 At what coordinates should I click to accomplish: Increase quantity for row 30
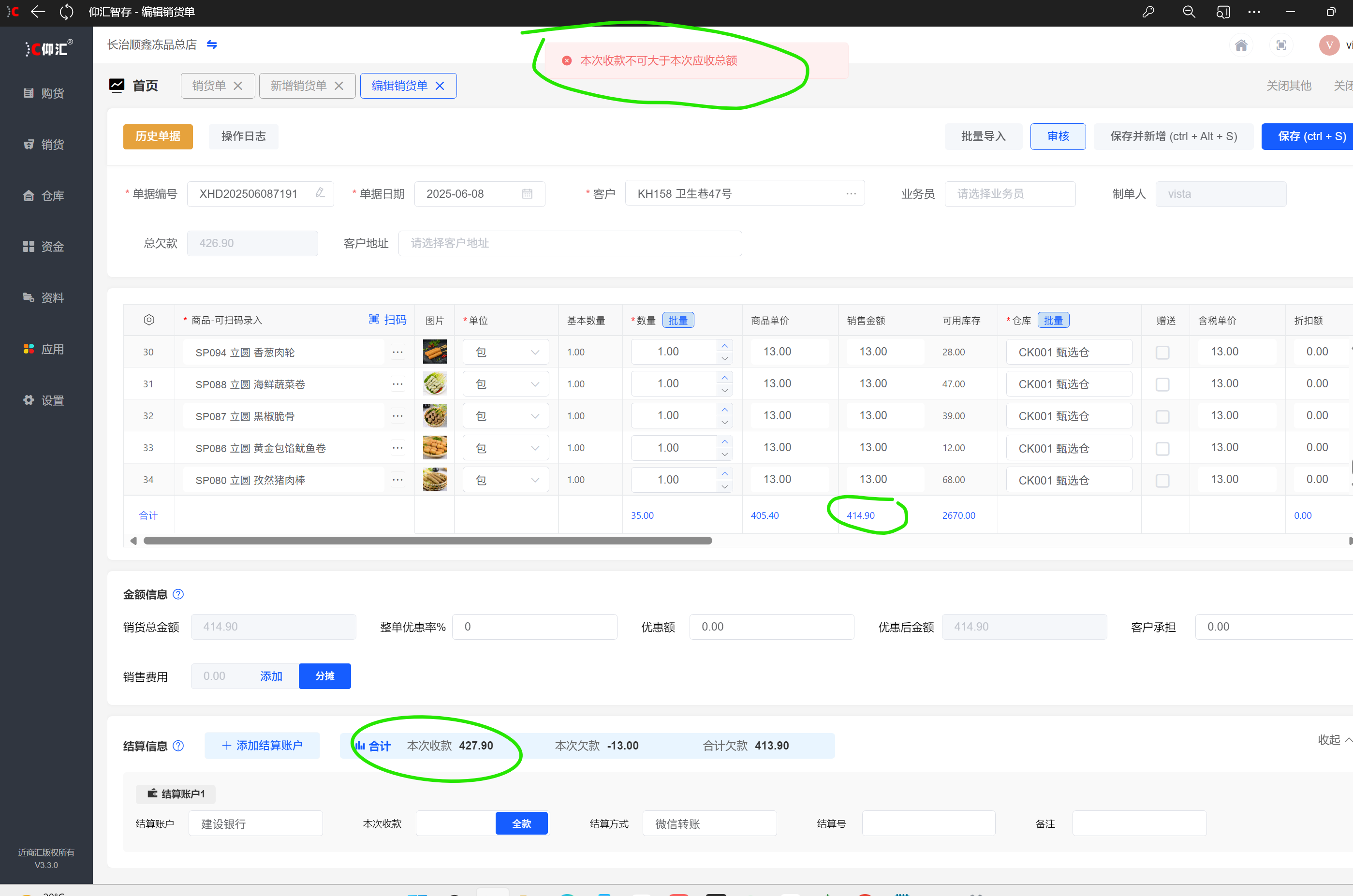pos(724,346)
